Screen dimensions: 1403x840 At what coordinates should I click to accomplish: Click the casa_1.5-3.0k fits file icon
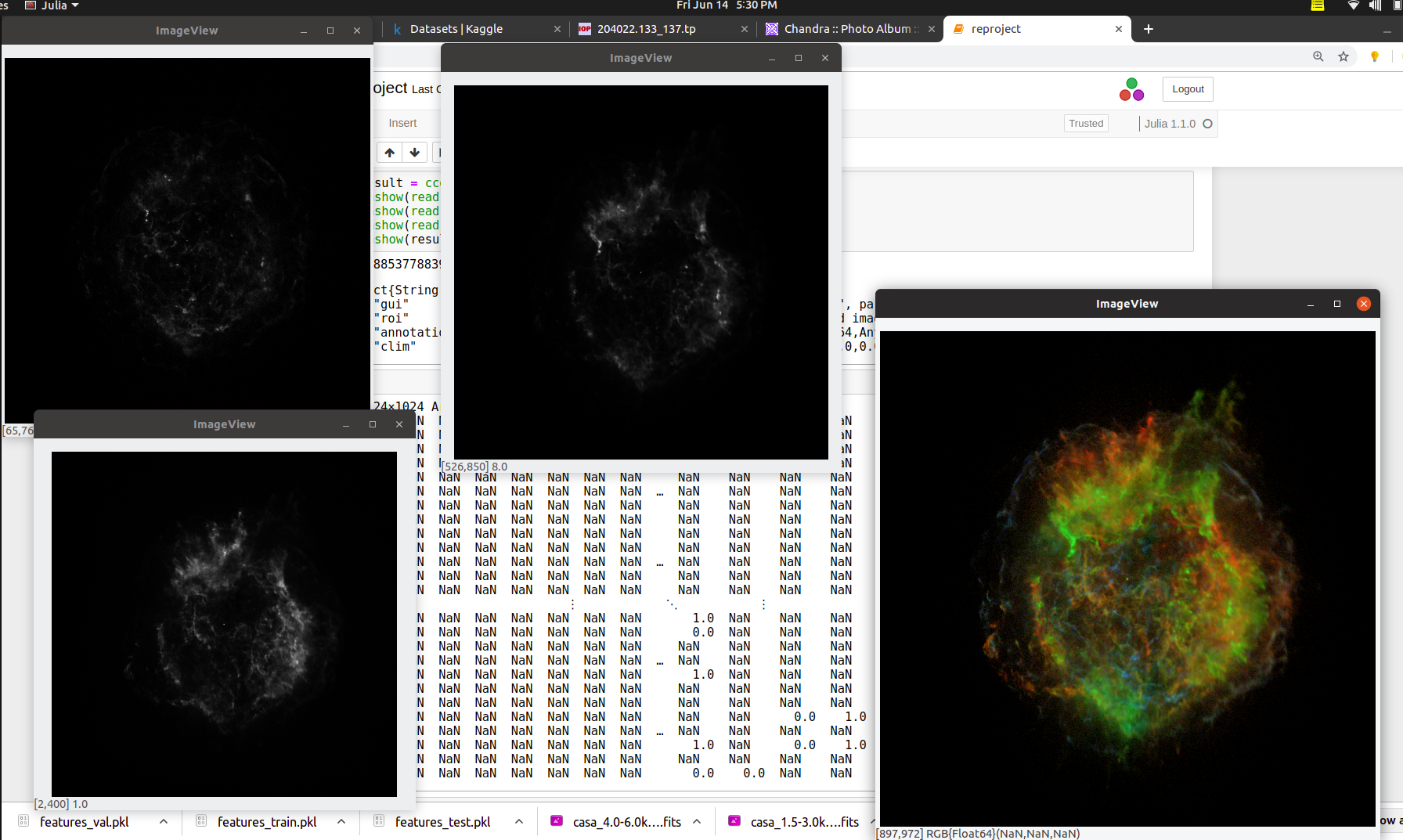point(734,820)
